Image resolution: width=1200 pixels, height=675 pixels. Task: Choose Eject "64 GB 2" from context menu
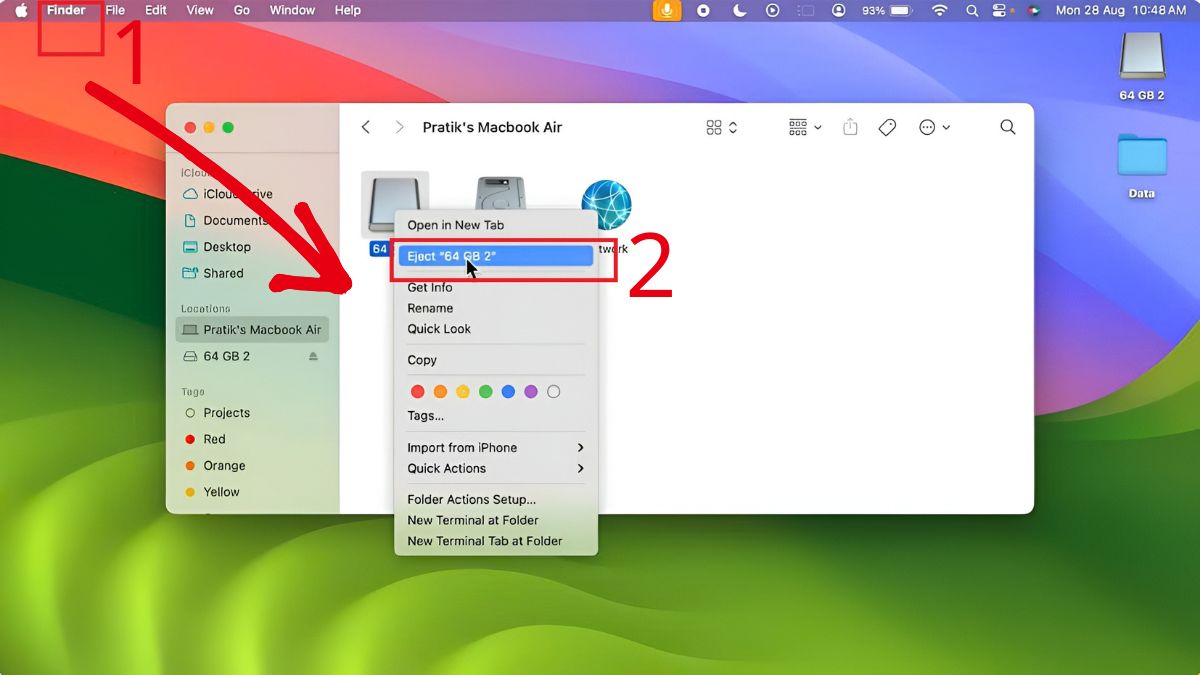pyautogui.click(x=496, y=256)
